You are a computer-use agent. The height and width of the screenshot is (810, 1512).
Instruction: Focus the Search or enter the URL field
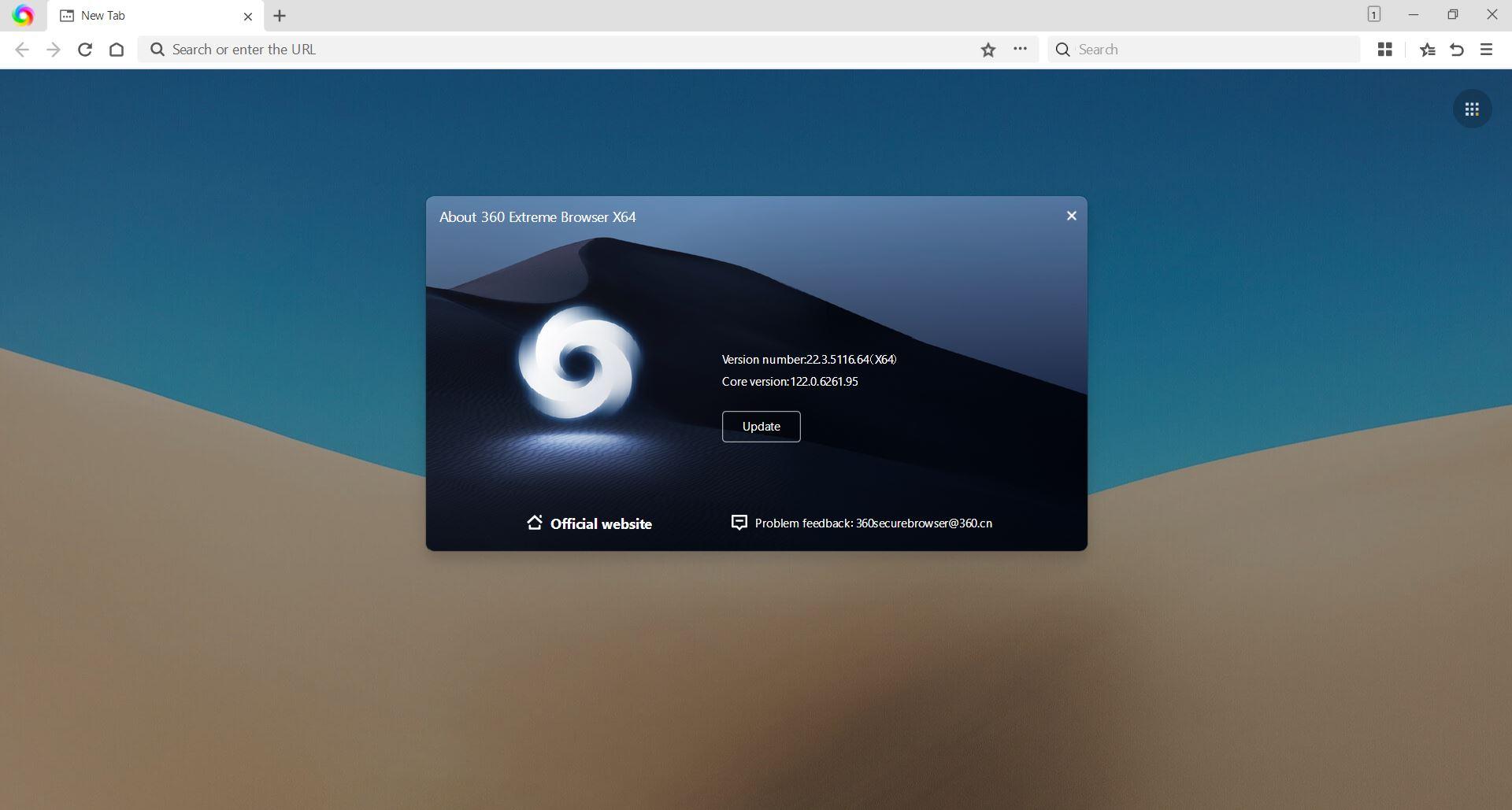click(x=551, y=50)
